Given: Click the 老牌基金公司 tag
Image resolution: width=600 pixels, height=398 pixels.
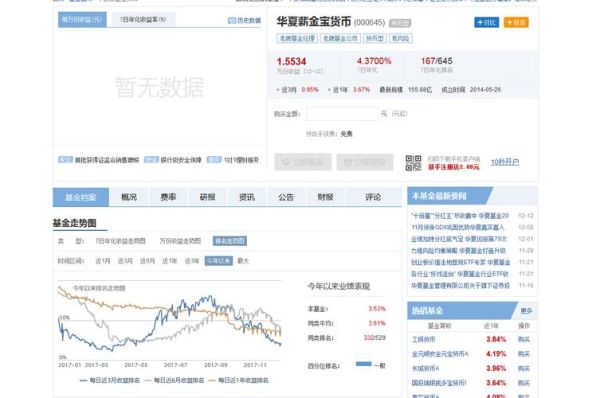Looking at the screenshot, I should coord(340,38).
